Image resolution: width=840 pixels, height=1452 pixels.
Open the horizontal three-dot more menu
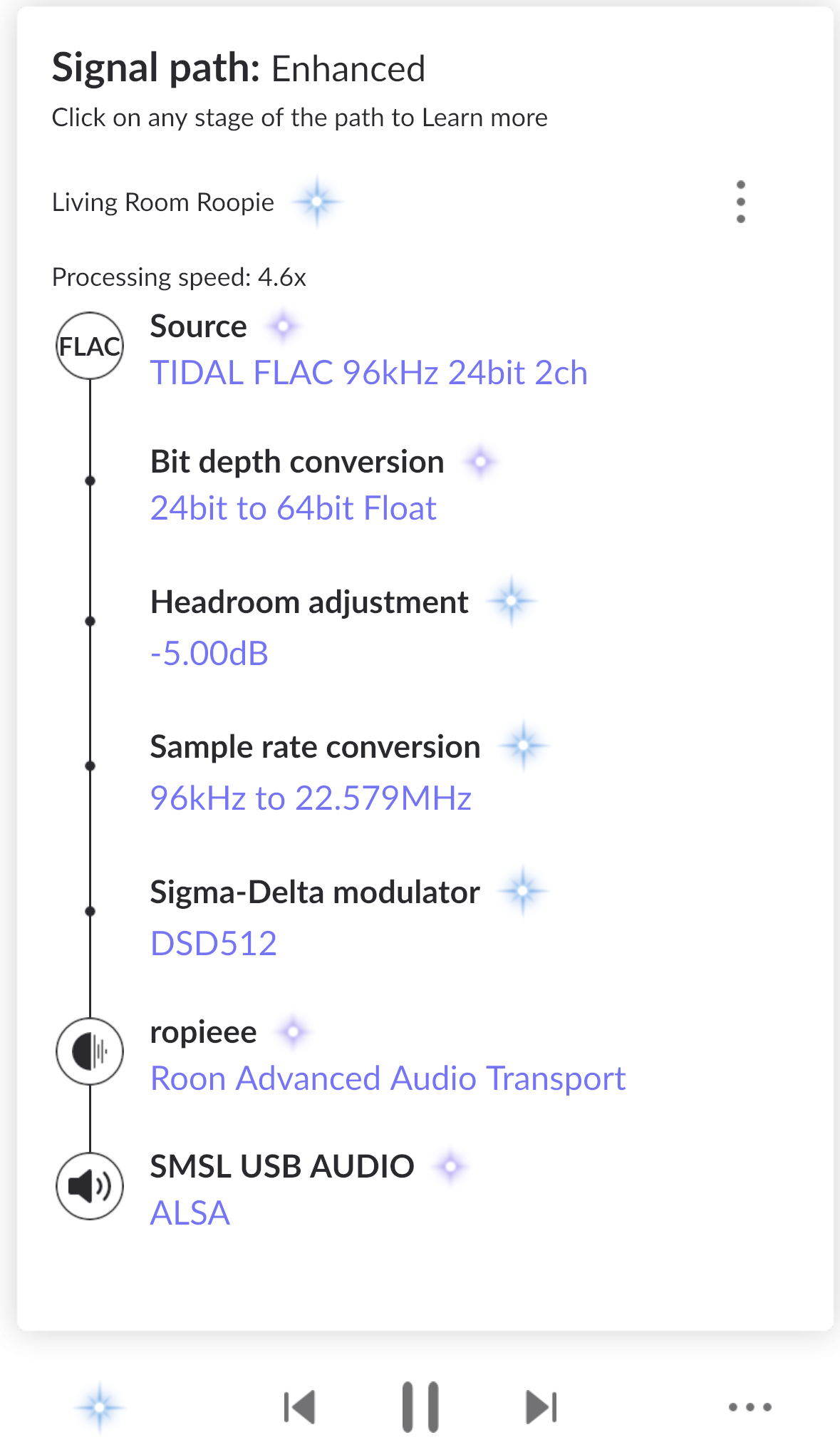click(750, 1407)
